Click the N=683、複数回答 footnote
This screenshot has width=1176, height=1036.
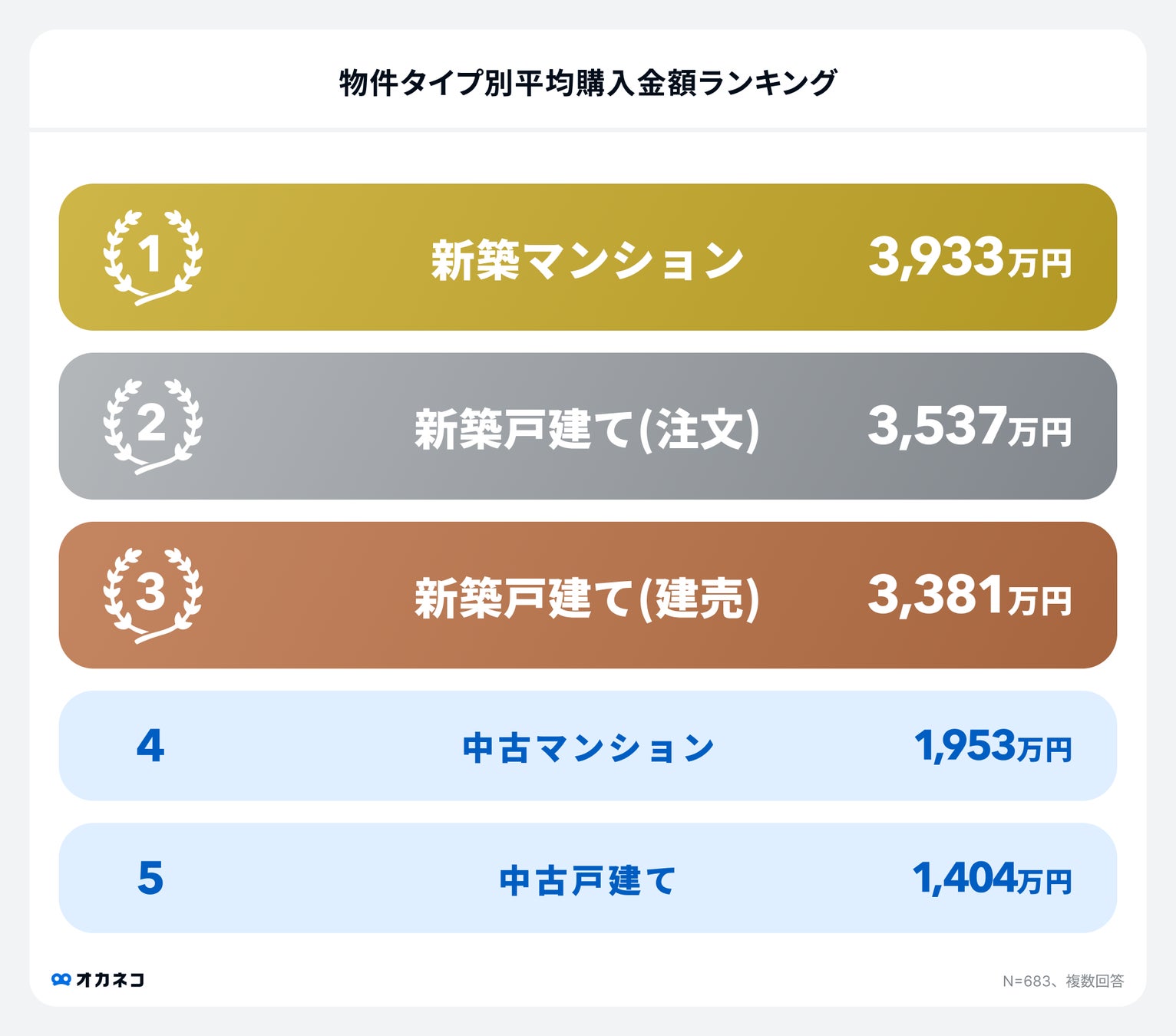click(1062, 981)
